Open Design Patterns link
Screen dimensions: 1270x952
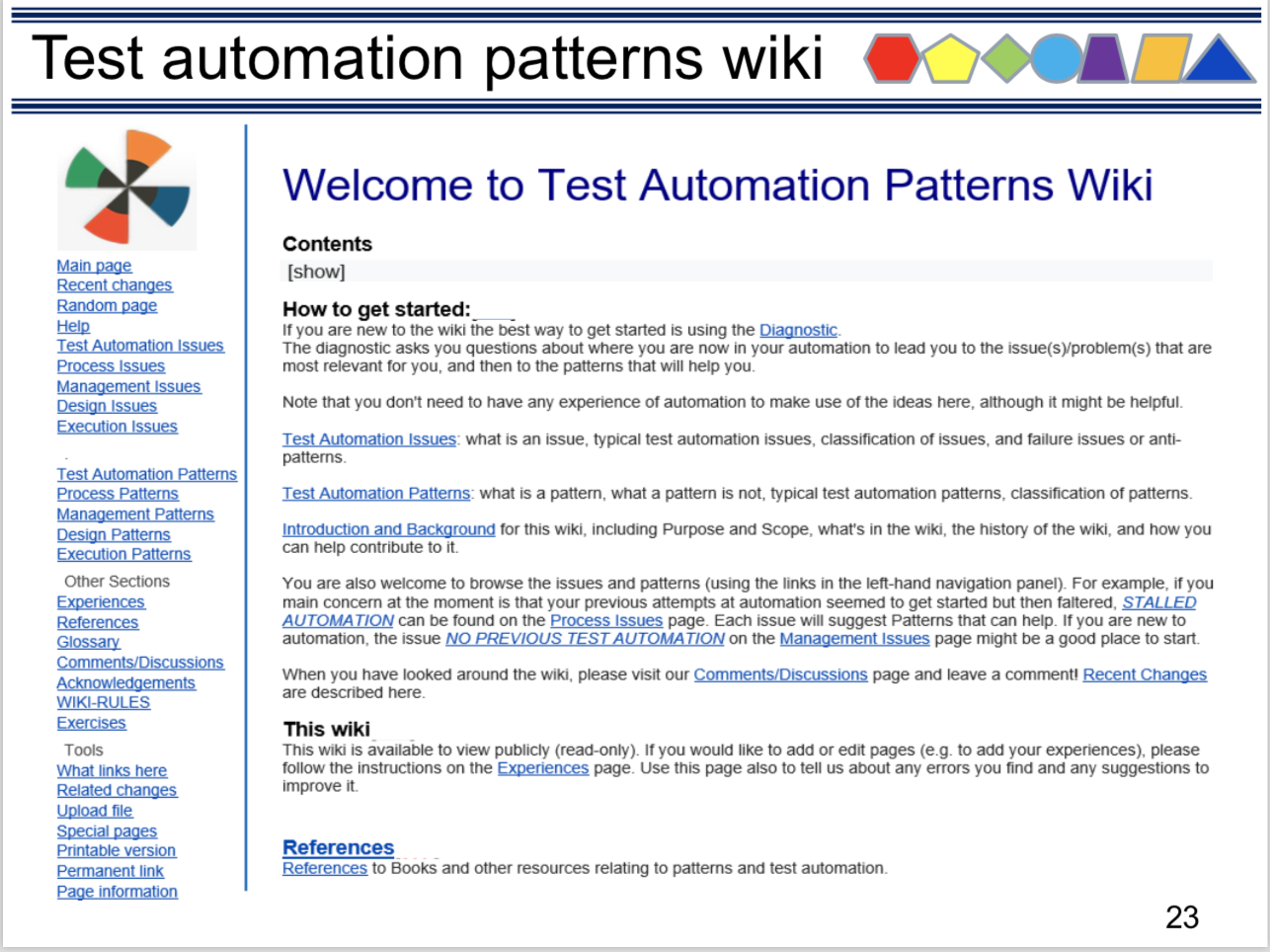(114, 535)
